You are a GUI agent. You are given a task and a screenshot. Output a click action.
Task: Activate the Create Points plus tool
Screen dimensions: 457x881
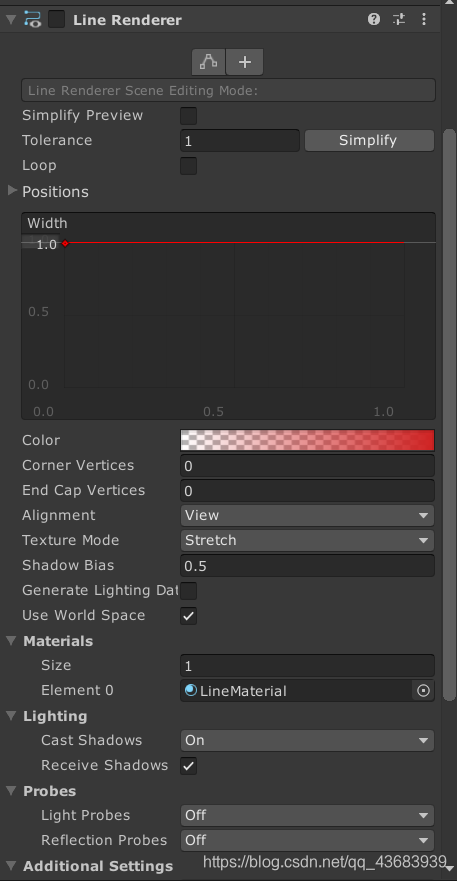pyautogui.click(x=245, y=62)
